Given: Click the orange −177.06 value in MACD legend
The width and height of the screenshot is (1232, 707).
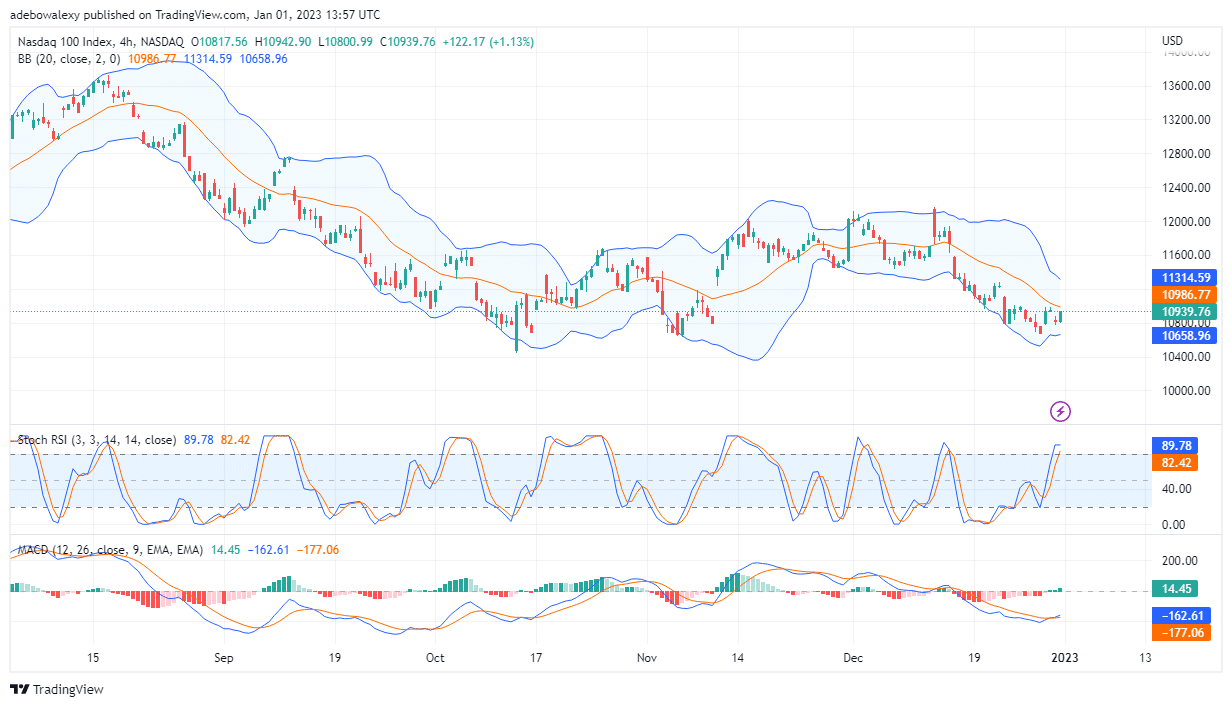Looking at the screenshot, I should (318, 551).
